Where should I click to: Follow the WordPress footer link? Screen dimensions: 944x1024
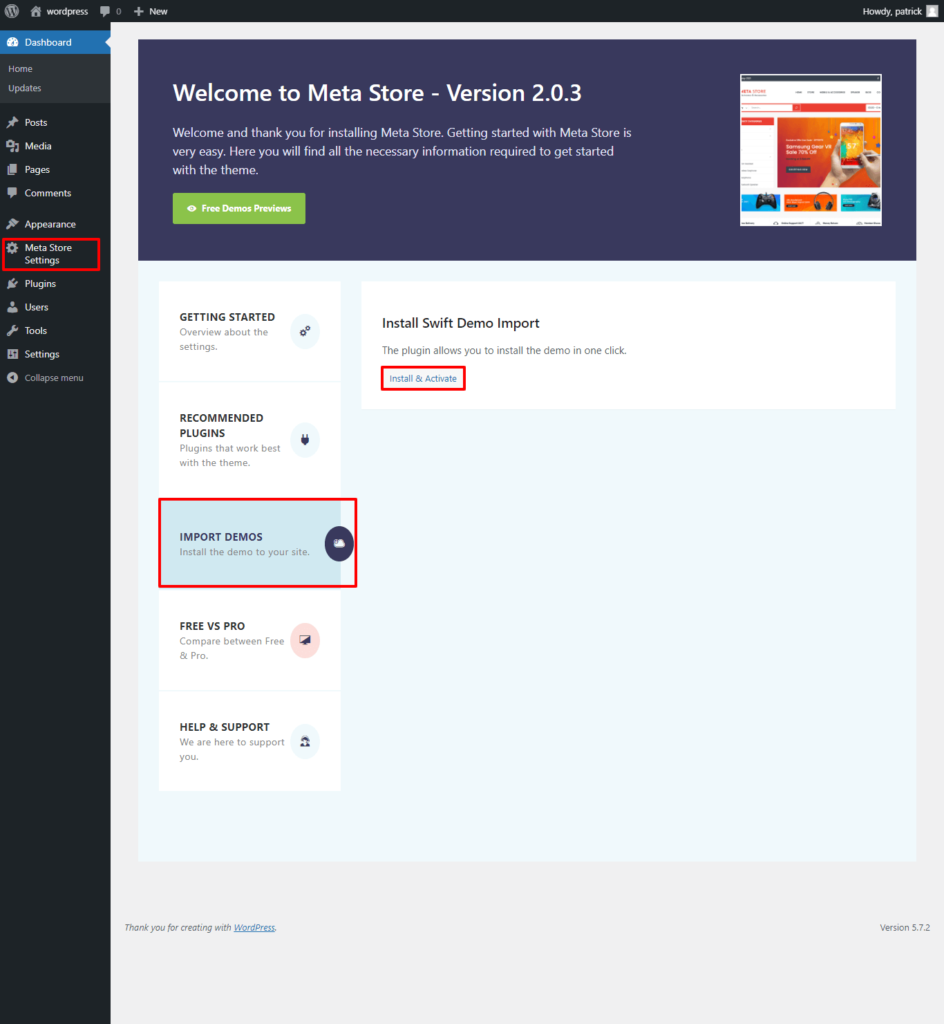click(255, 927)
